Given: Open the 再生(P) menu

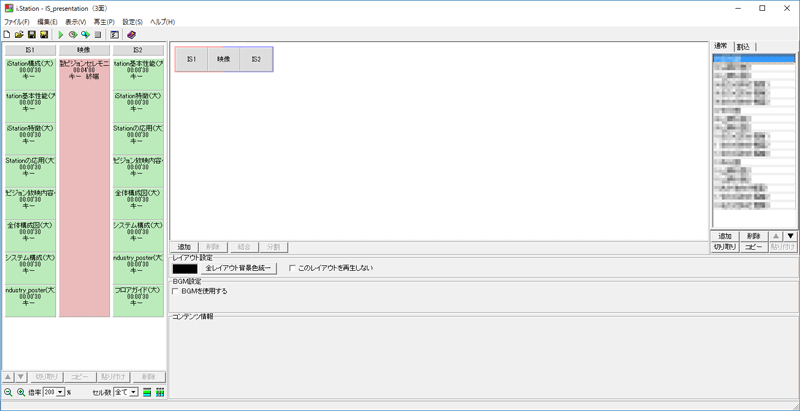Looking at the screenshot, I should click(x=103, y=21).
